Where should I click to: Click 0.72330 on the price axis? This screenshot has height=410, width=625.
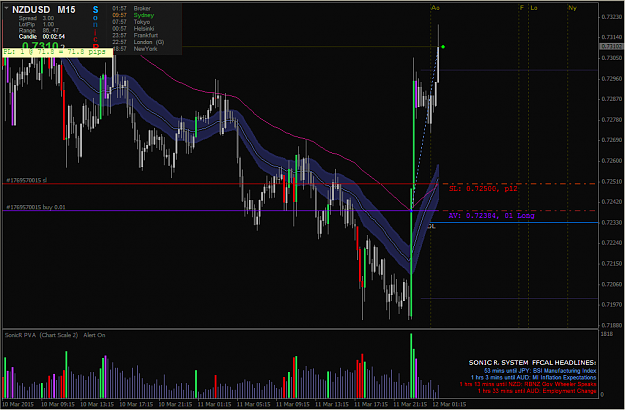pos(611,222)
